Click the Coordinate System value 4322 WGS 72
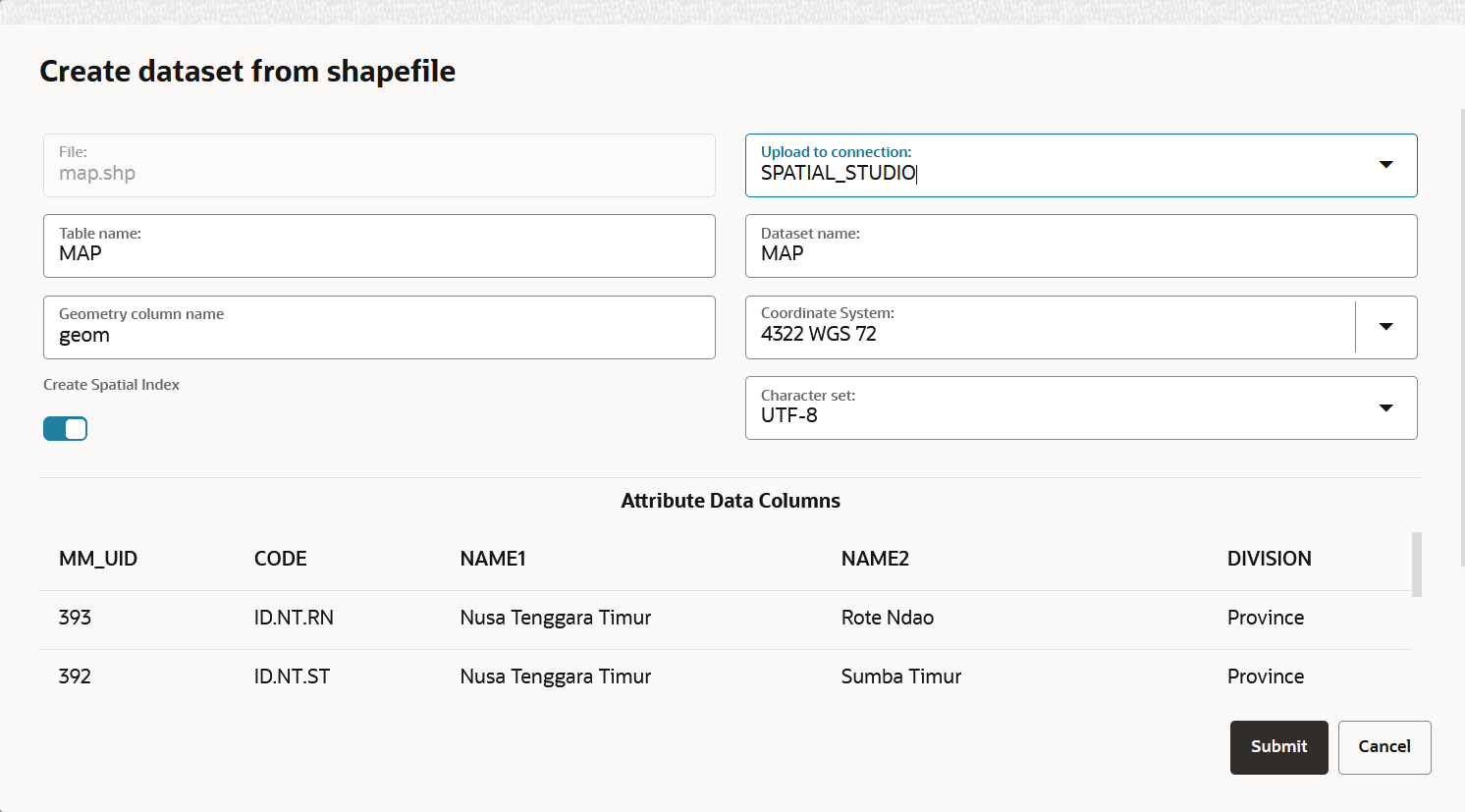 819,334
